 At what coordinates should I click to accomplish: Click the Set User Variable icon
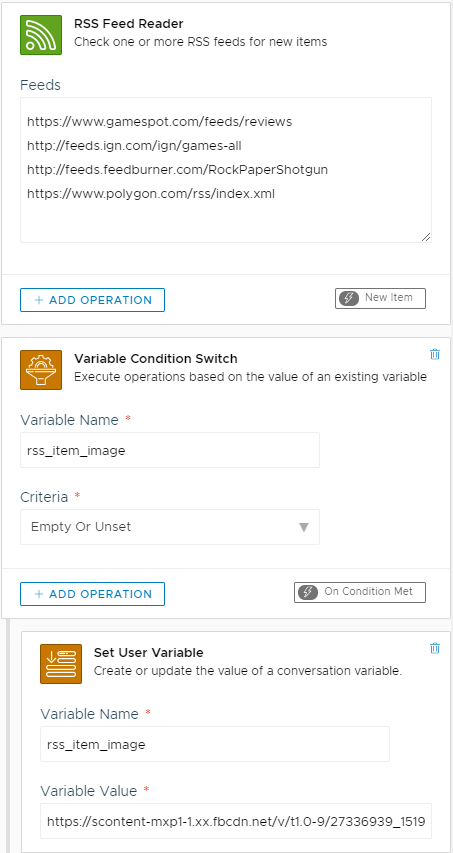[61, 664]
